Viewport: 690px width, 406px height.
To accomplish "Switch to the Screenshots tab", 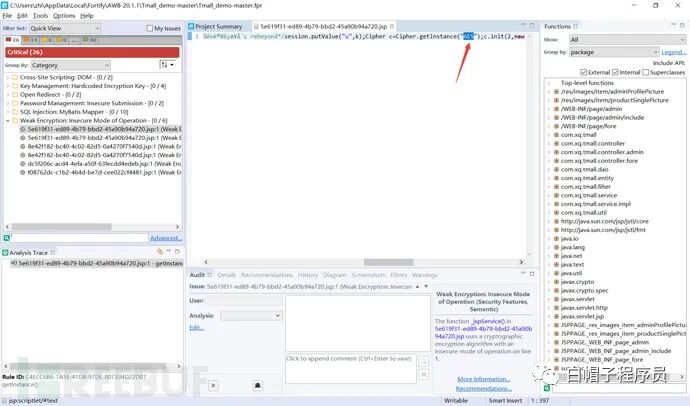I will (368, 275).
